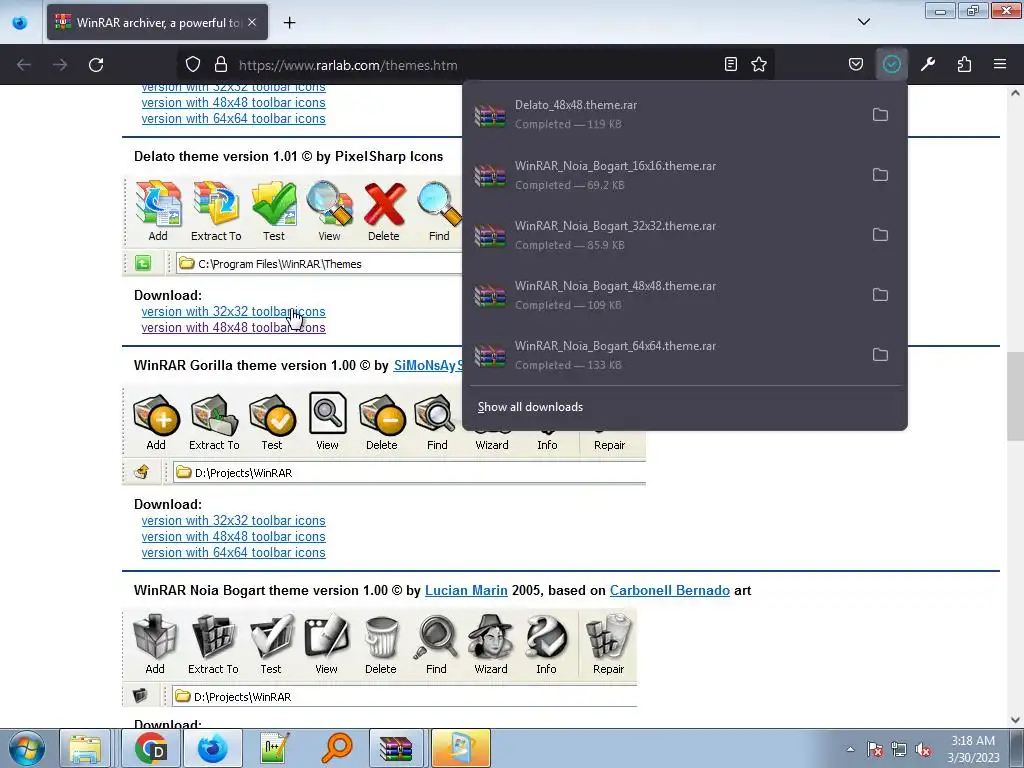
Task: Click Gorilla theme View magnifier icon
Action: click(327, 421)
